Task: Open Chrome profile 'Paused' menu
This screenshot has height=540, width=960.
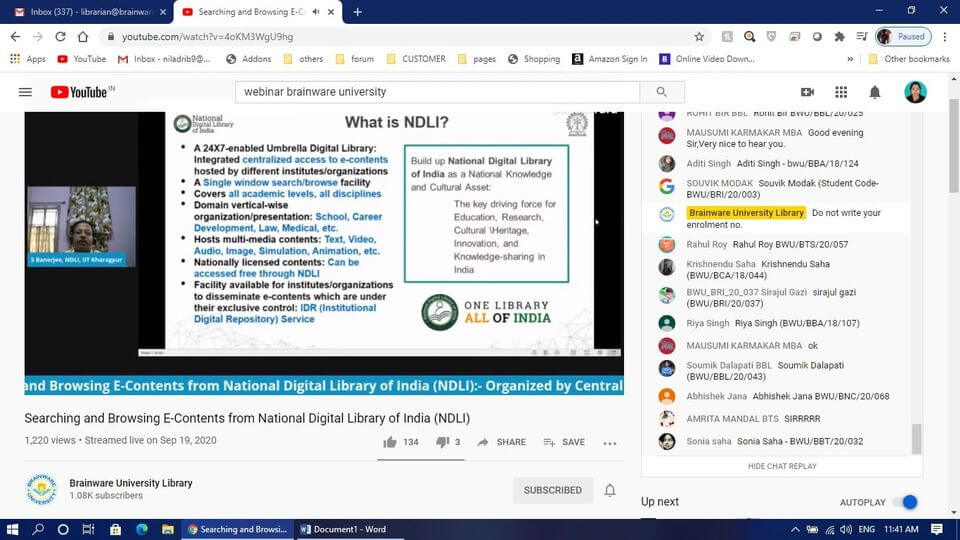Action: (x=904, y=37)
